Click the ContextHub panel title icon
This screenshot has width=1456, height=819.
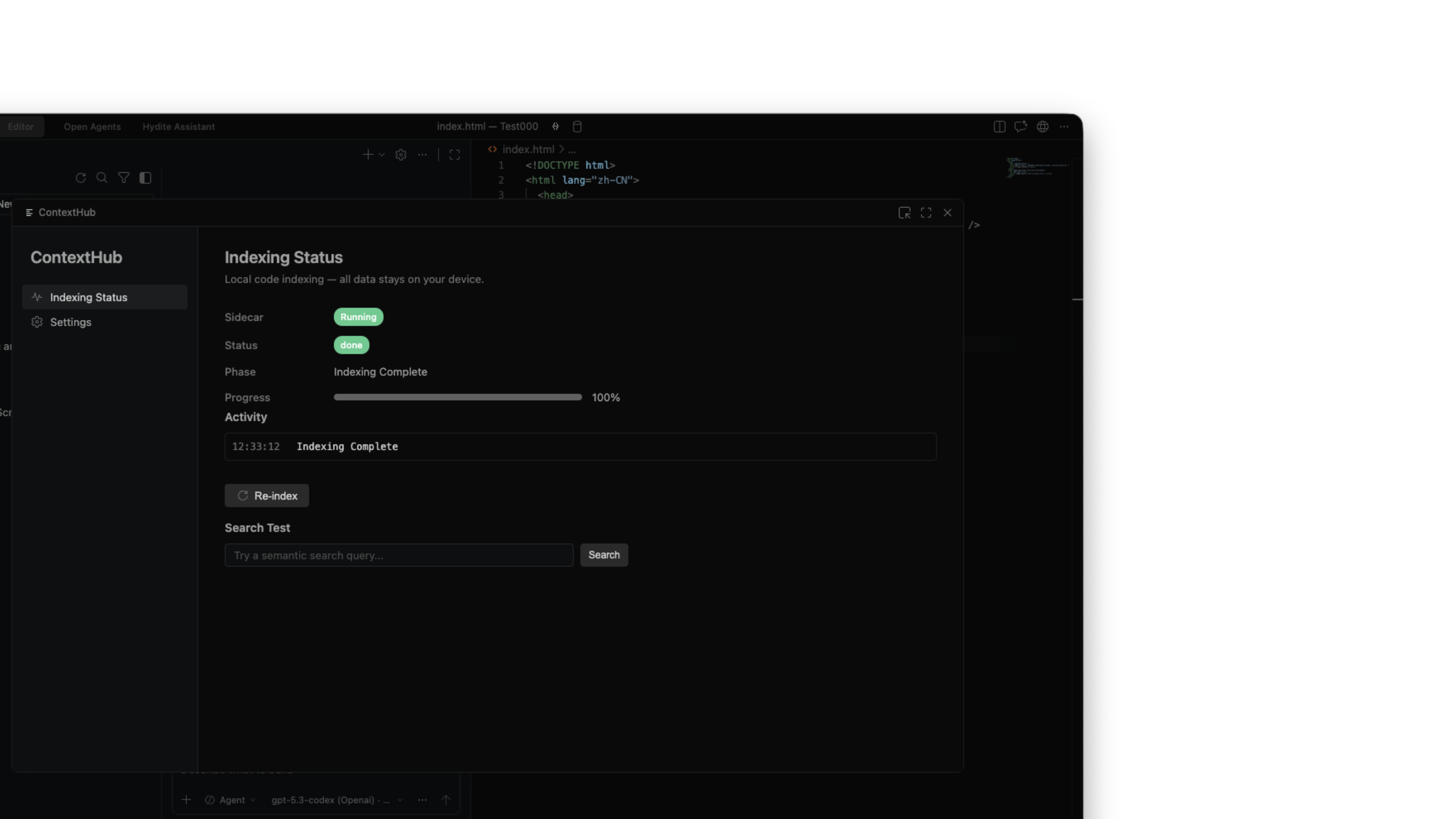click(x=29, y=213)
